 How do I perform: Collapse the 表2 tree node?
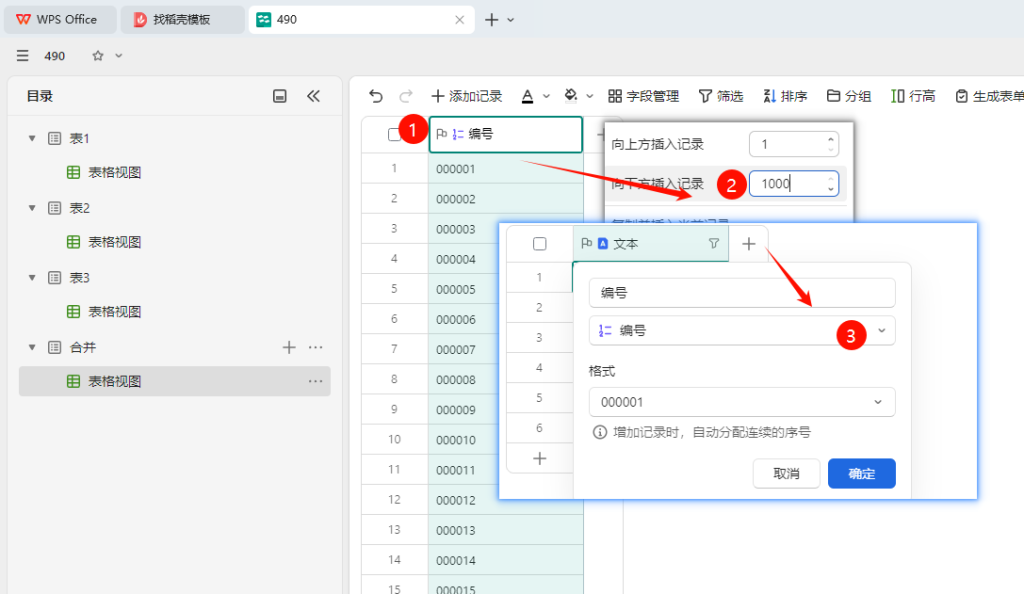click(32, 208)
